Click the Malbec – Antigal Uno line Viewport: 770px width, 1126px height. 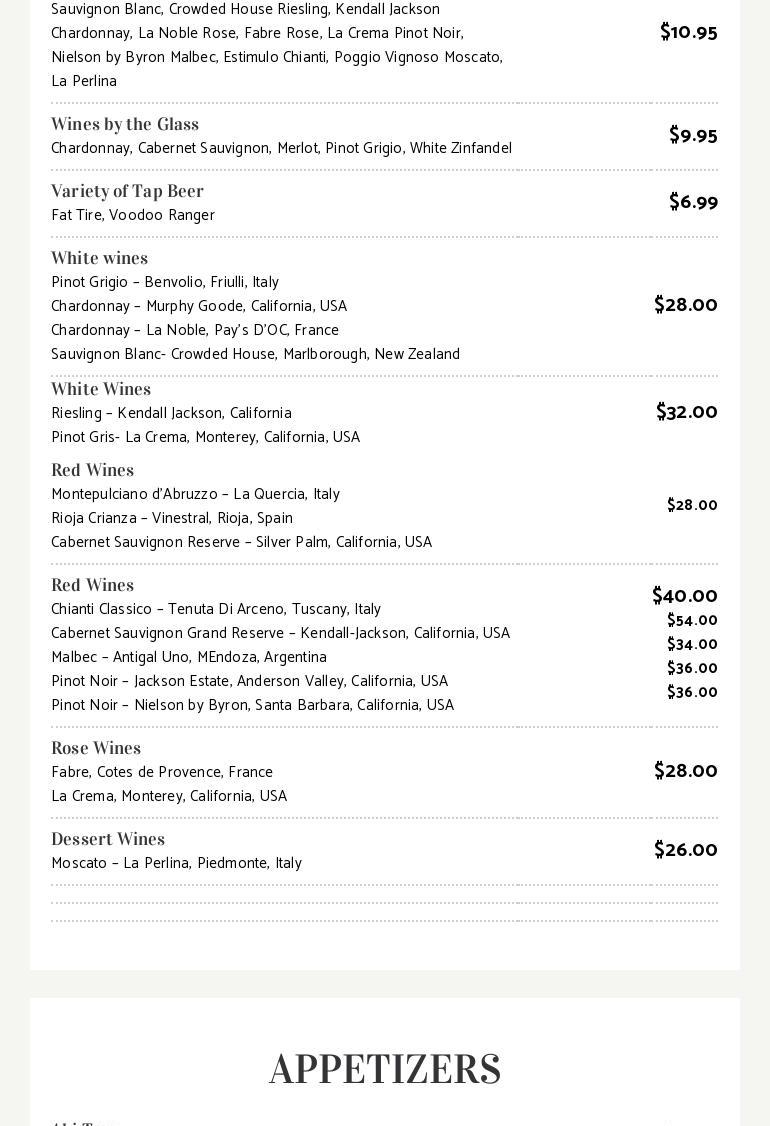pos(189,657)
